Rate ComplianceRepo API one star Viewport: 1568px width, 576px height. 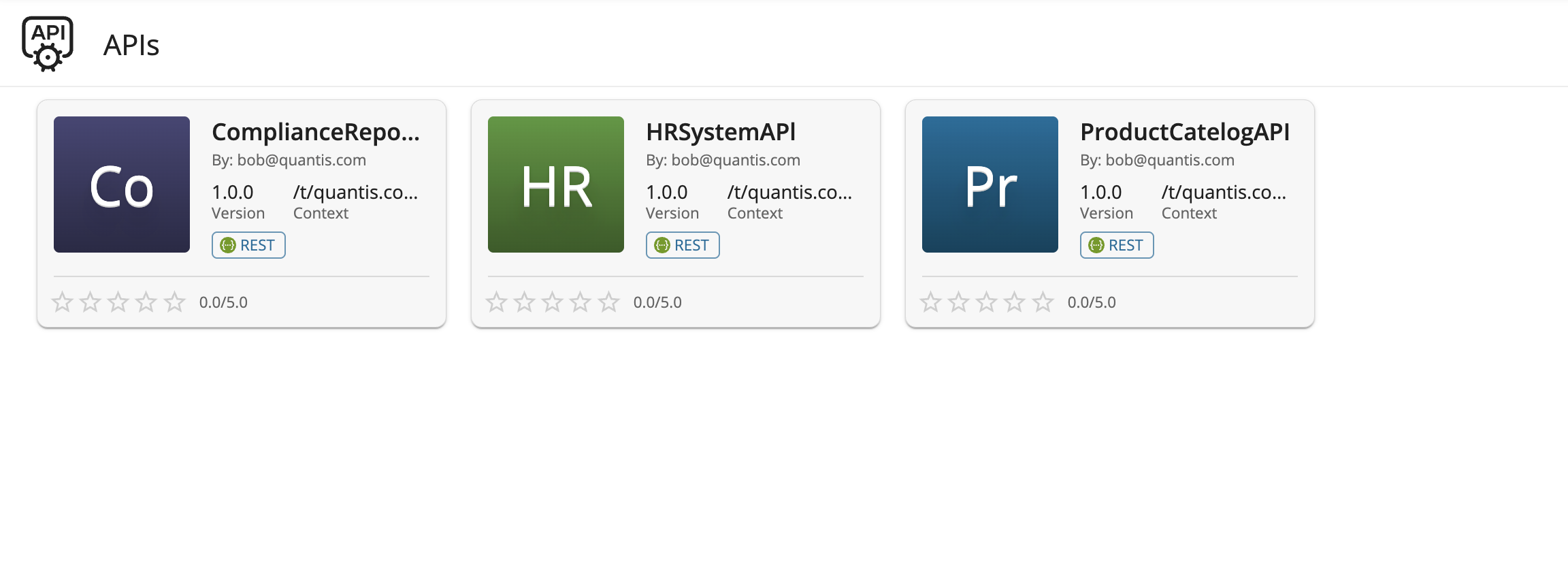point(63,302)
